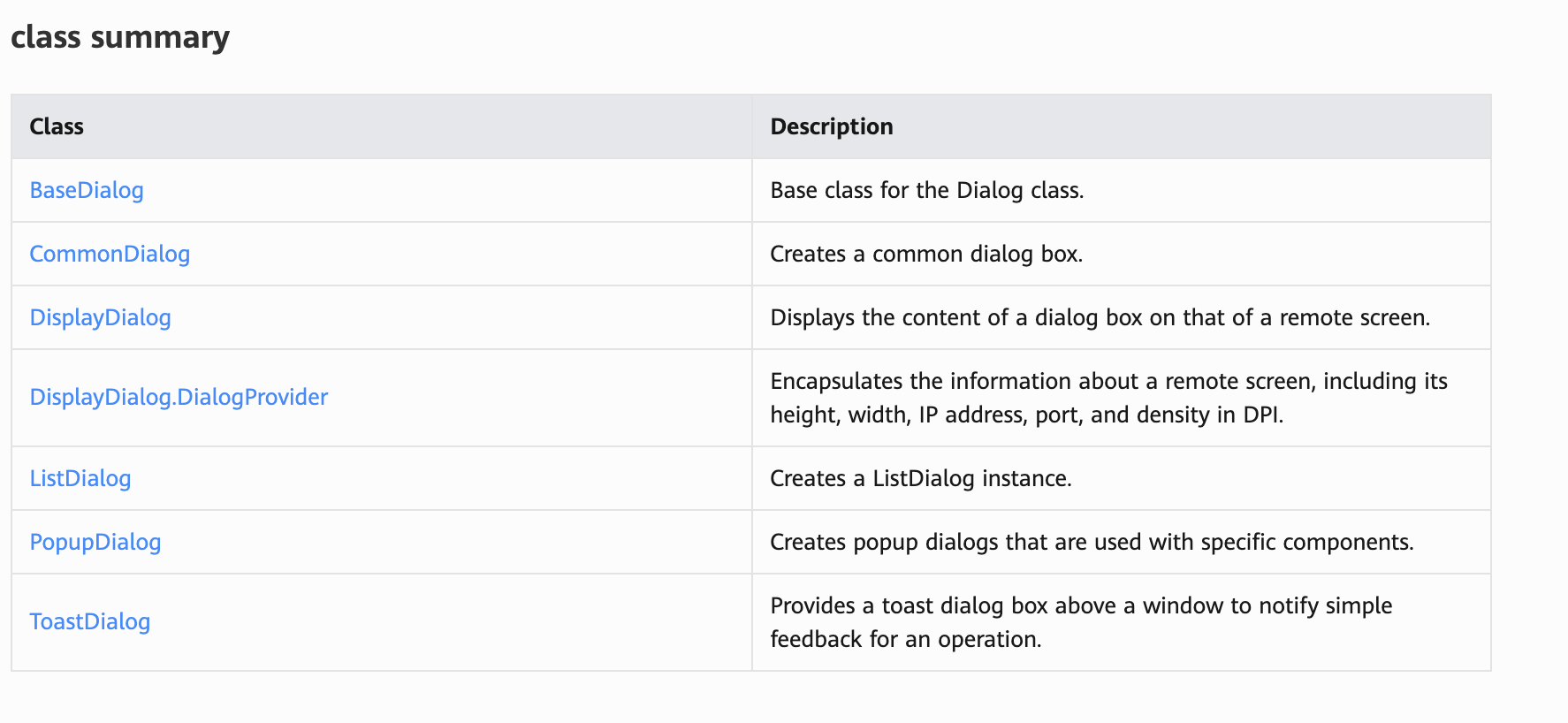Follow the ToastDialog class link

tap(90, 621)
